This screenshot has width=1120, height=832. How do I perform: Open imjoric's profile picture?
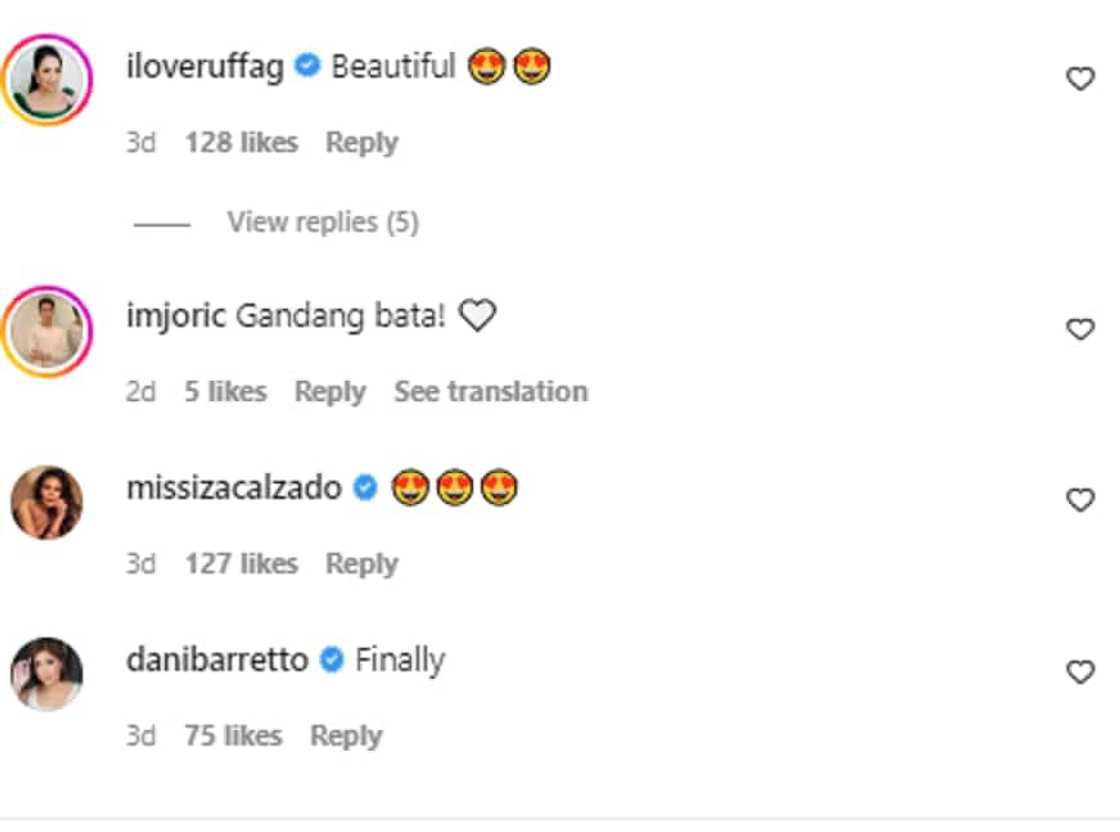[47, 331]
